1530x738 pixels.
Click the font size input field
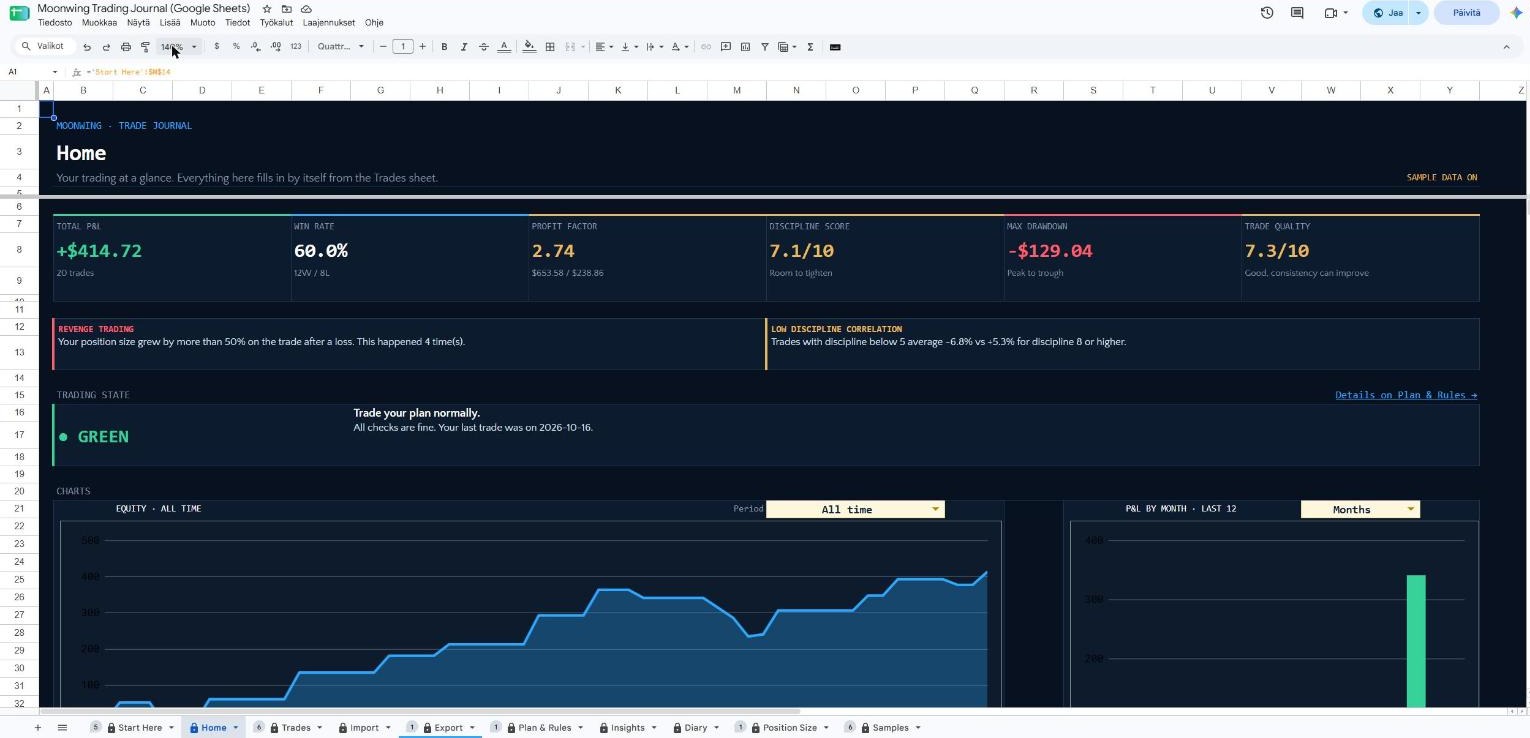tap(403, 47)
